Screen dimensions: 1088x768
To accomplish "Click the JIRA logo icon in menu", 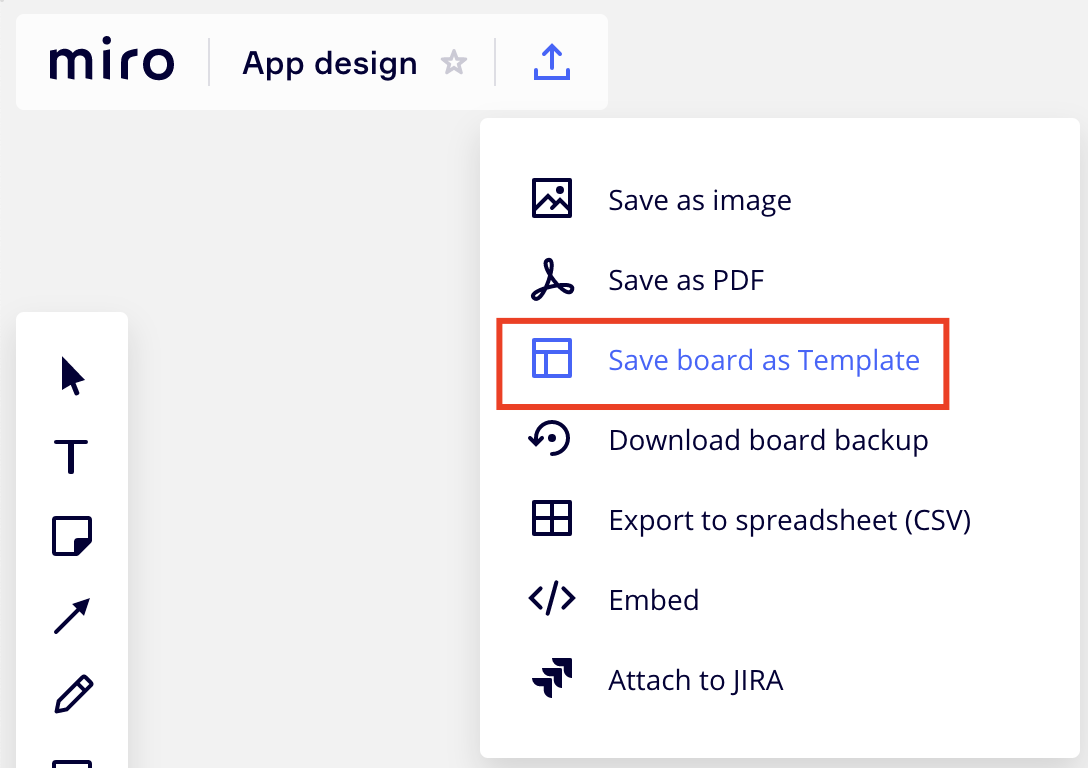I will tap(551, 679).
